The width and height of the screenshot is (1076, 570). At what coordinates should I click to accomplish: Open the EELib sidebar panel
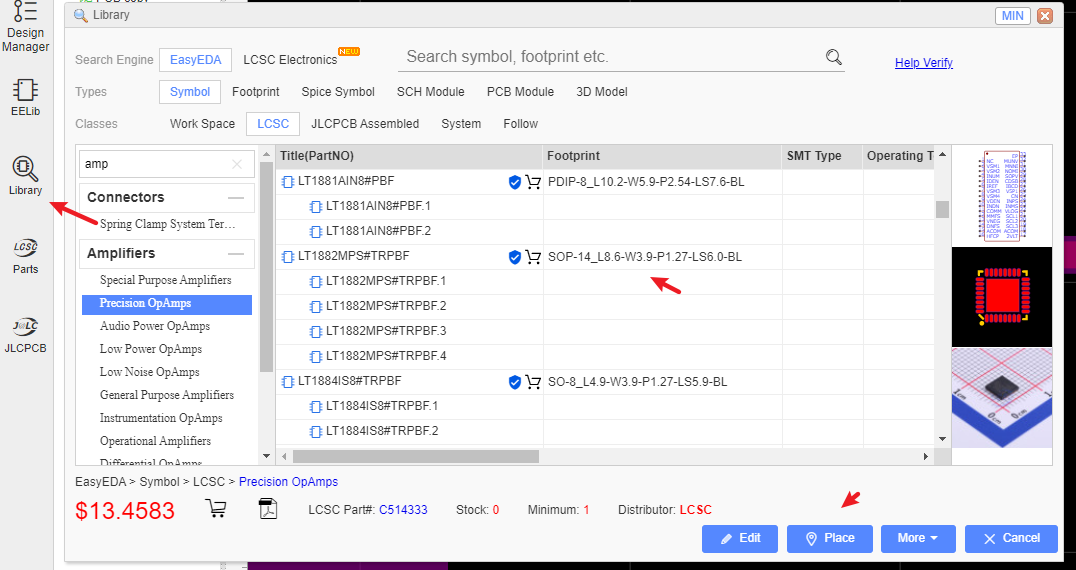click(25, 97)
